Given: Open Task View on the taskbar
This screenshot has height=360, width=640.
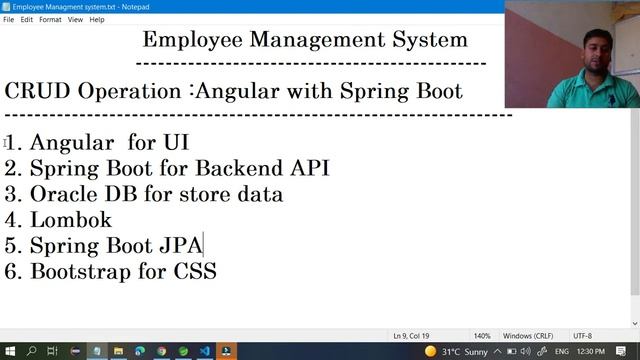Looking at the screenshot, I should coord(52,351).
